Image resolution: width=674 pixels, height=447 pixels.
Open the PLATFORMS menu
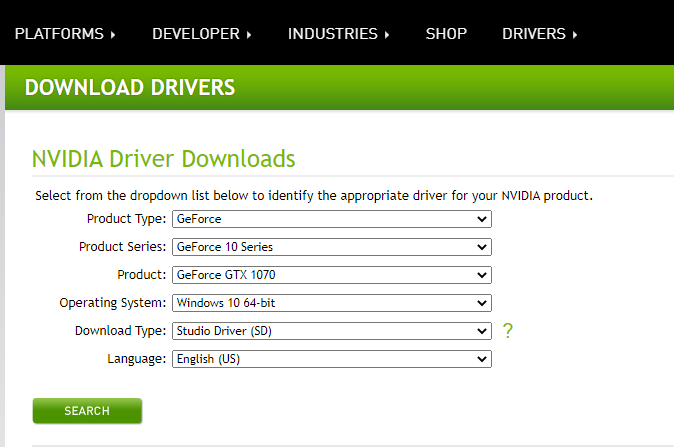(65, 34)
